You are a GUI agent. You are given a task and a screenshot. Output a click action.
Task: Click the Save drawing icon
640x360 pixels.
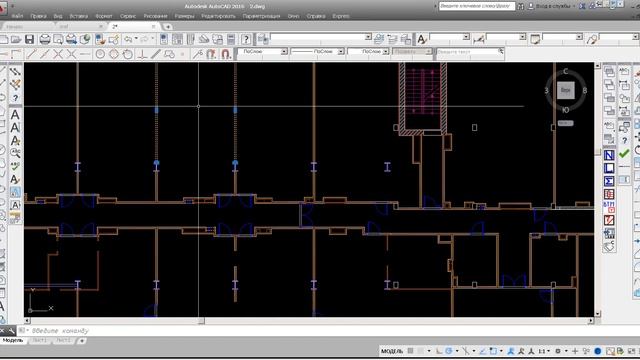(x=29, y=39)
